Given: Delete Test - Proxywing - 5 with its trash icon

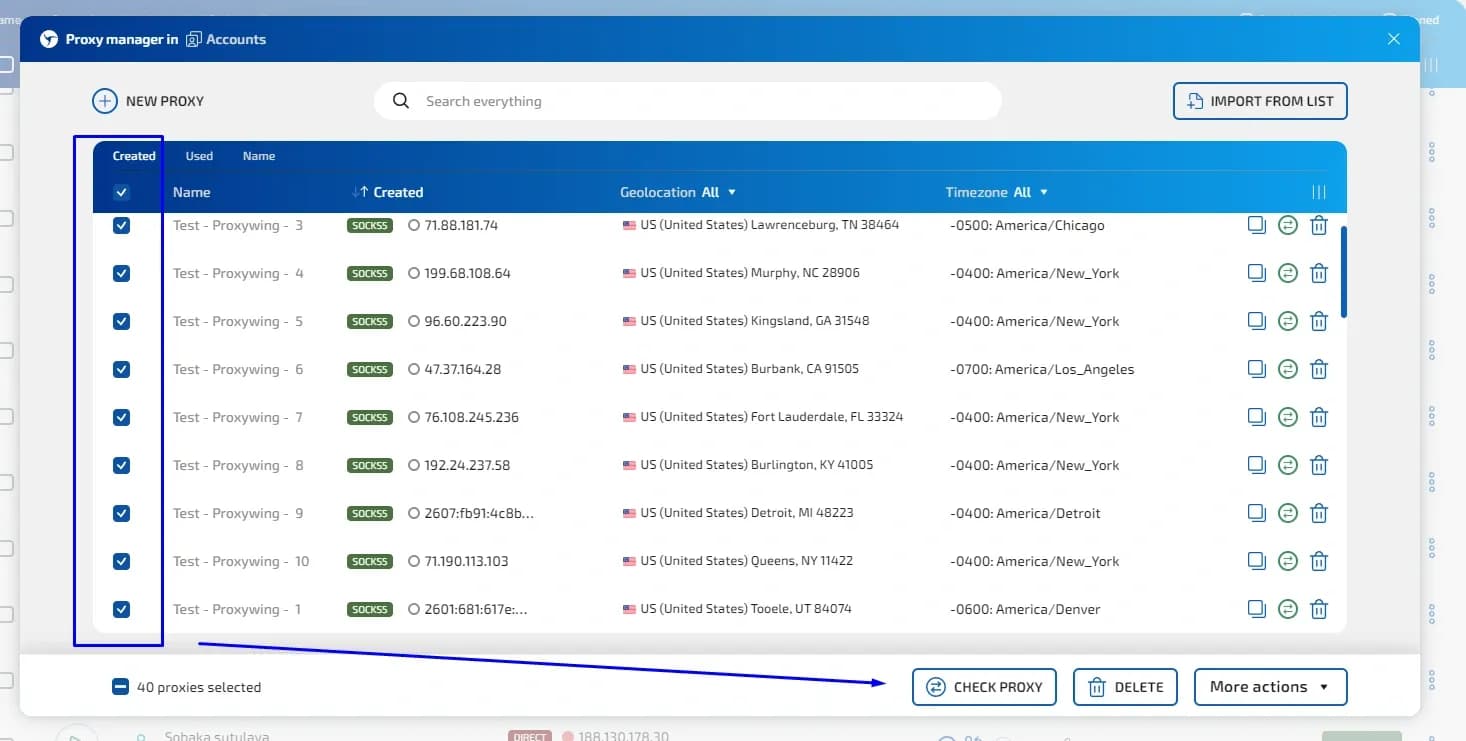Looking at the screenshot, I should point(1319,321).
